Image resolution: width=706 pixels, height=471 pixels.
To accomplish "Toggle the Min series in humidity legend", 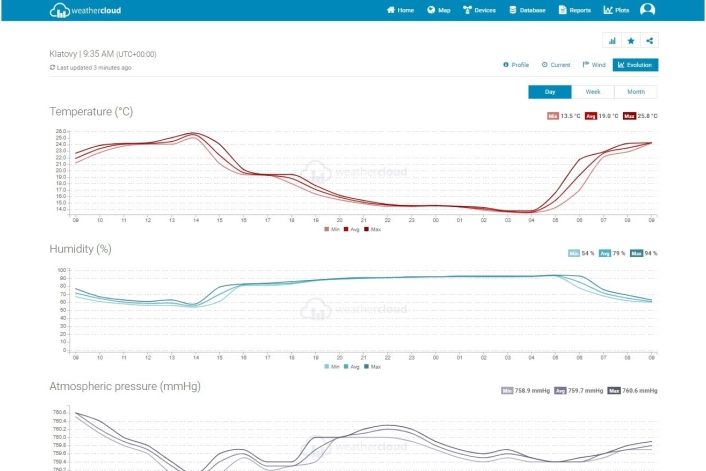I will coord(333,367).
